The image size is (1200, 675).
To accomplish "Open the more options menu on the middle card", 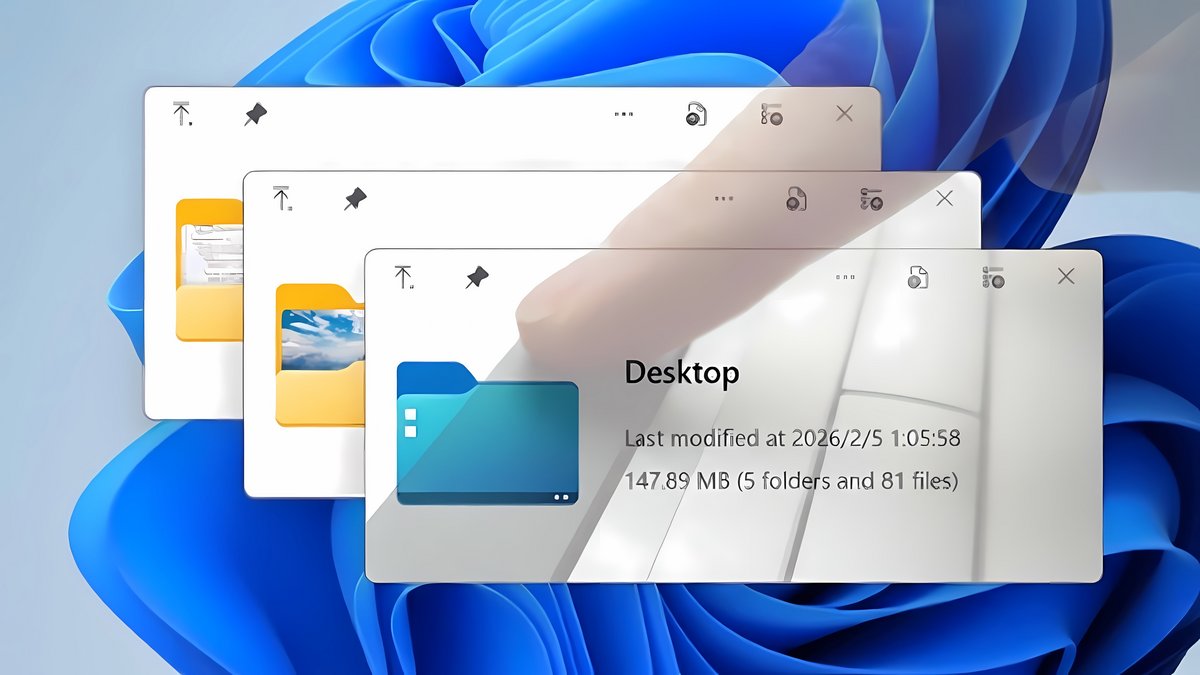I will click(x=724, y=198).
